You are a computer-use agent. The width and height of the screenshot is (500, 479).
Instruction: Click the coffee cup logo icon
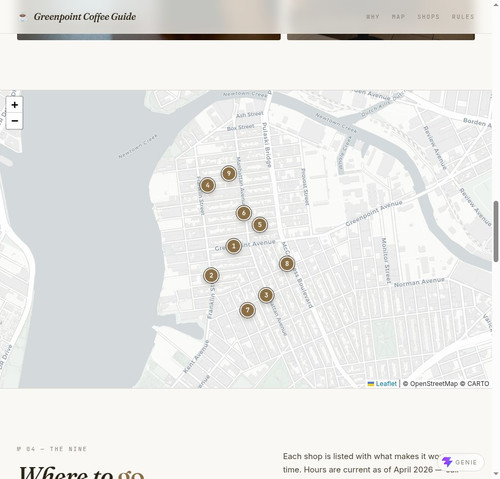coord(23,17)
